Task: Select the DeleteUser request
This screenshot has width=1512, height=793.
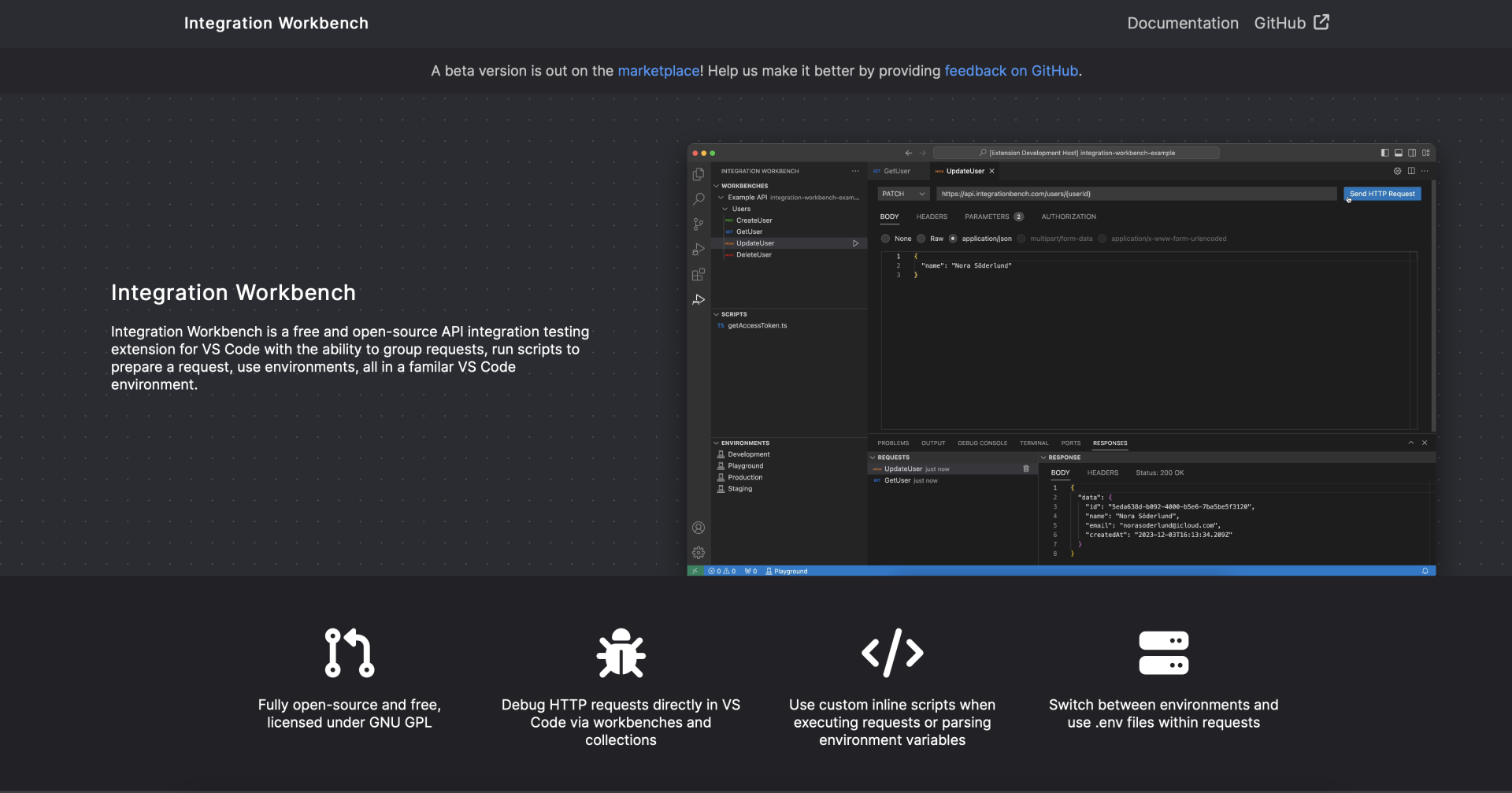Action: click(x=754, y=255)
